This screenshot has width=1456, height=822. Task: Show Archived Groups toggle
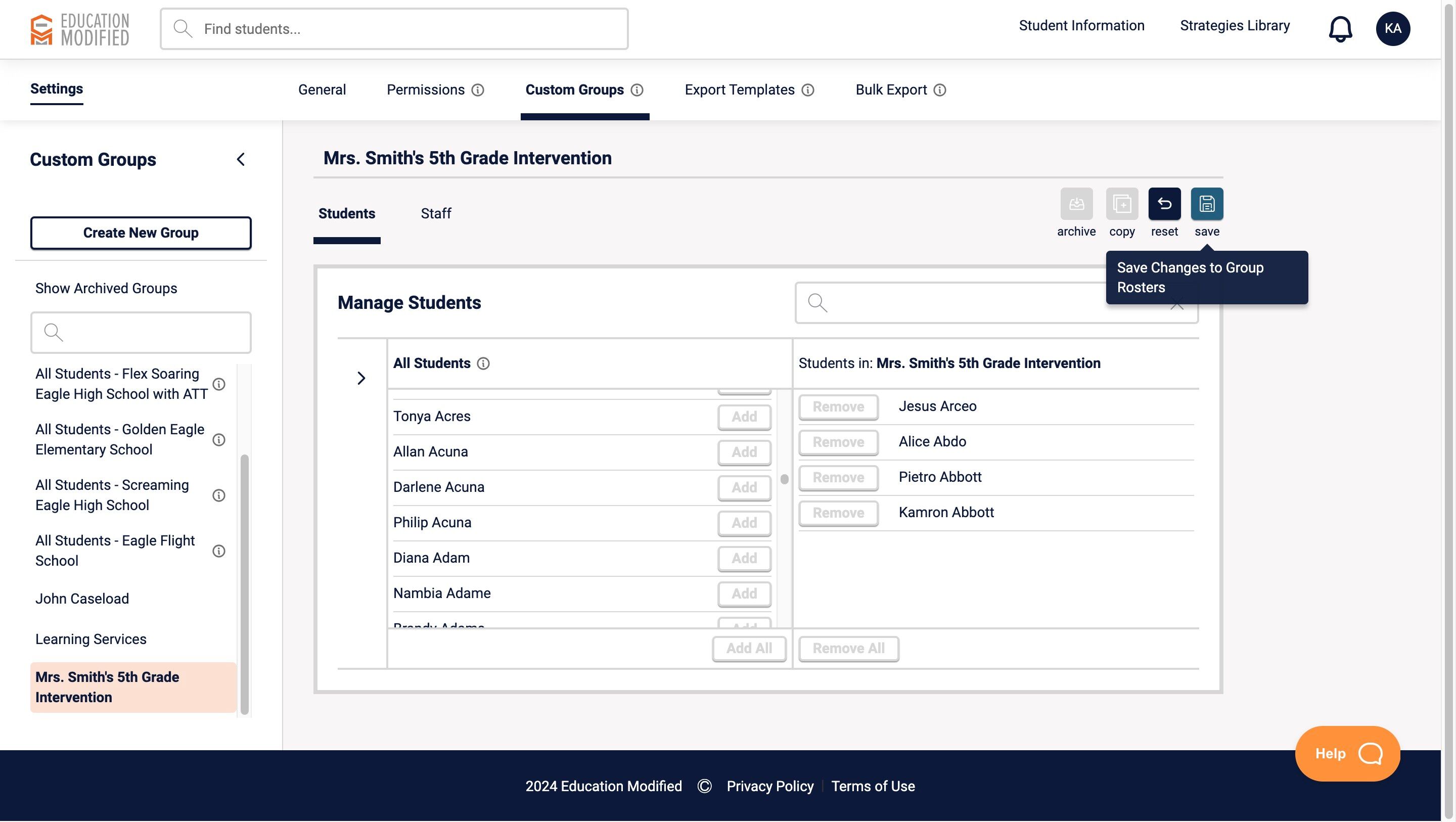coord(106,288)
